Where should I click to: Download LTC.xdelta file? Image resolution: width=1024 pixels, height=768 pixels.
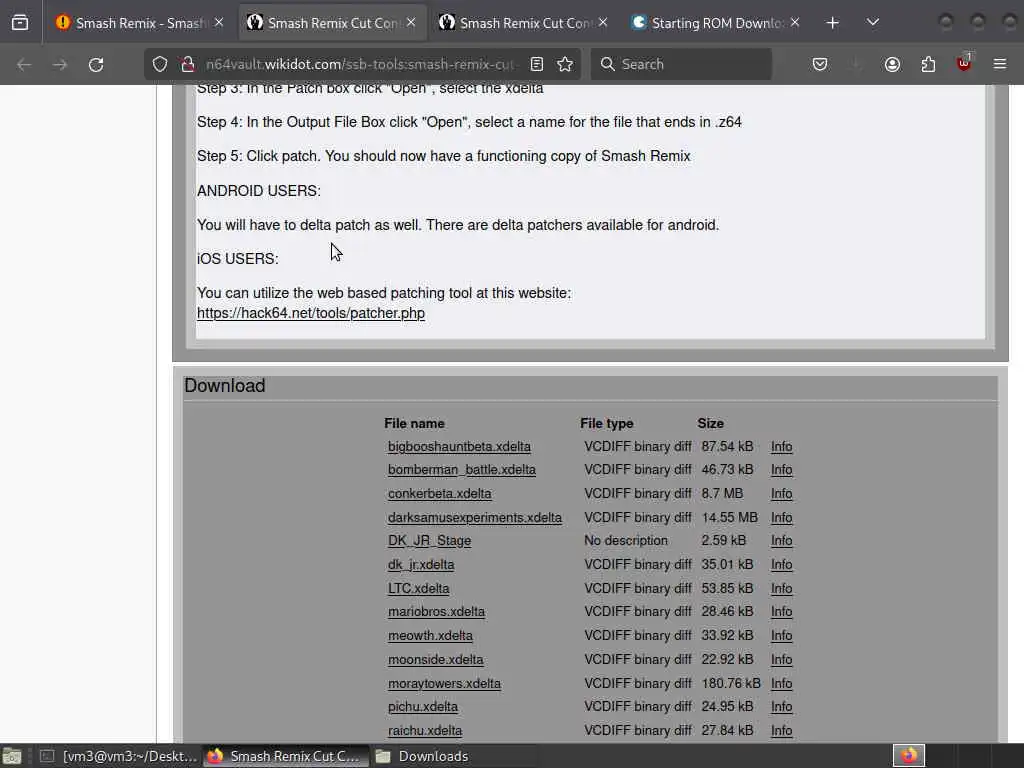click(419, 588)
